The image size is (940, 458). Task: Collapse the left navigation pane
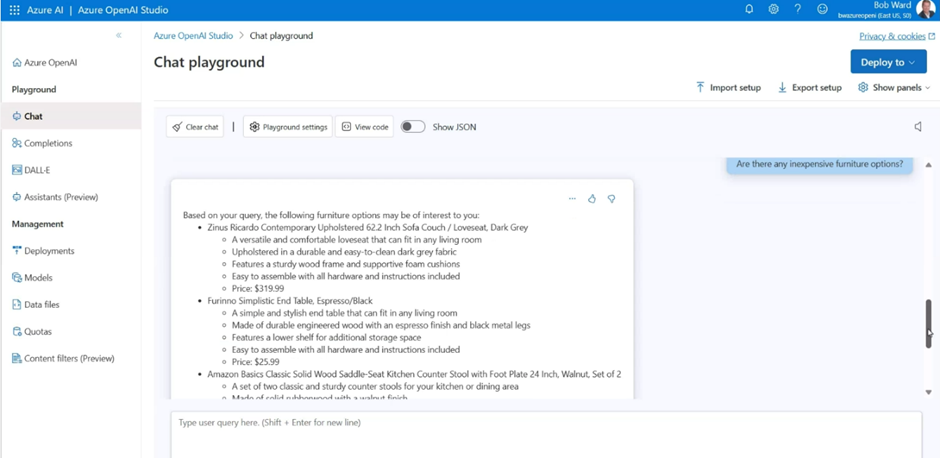coord(119,35)
